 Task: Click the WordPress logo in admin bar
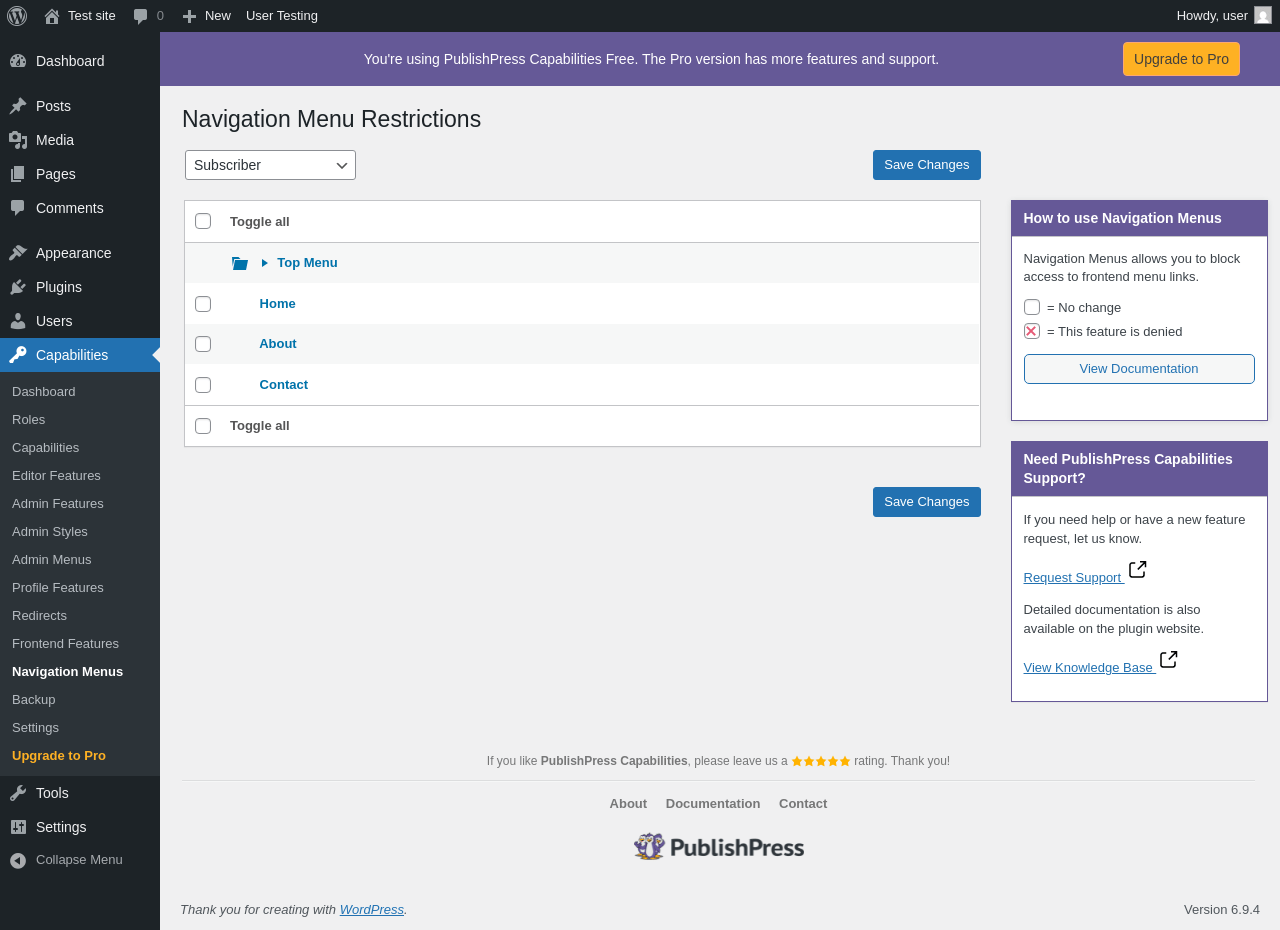click(17, 16)
